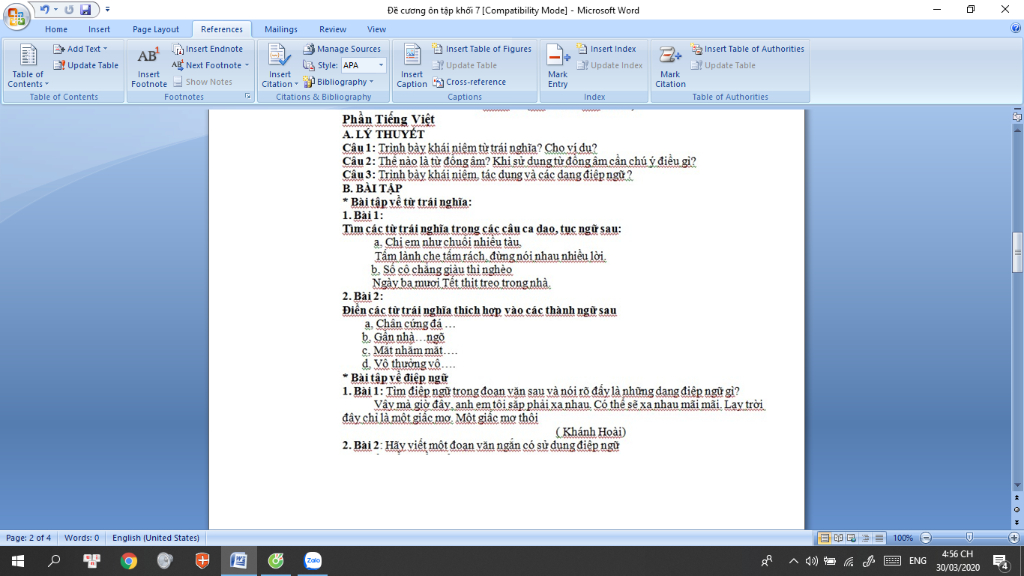Switch to Outline view
Image resolution: width=1024 pixels, height=576 pixels.
coord(865,538)
